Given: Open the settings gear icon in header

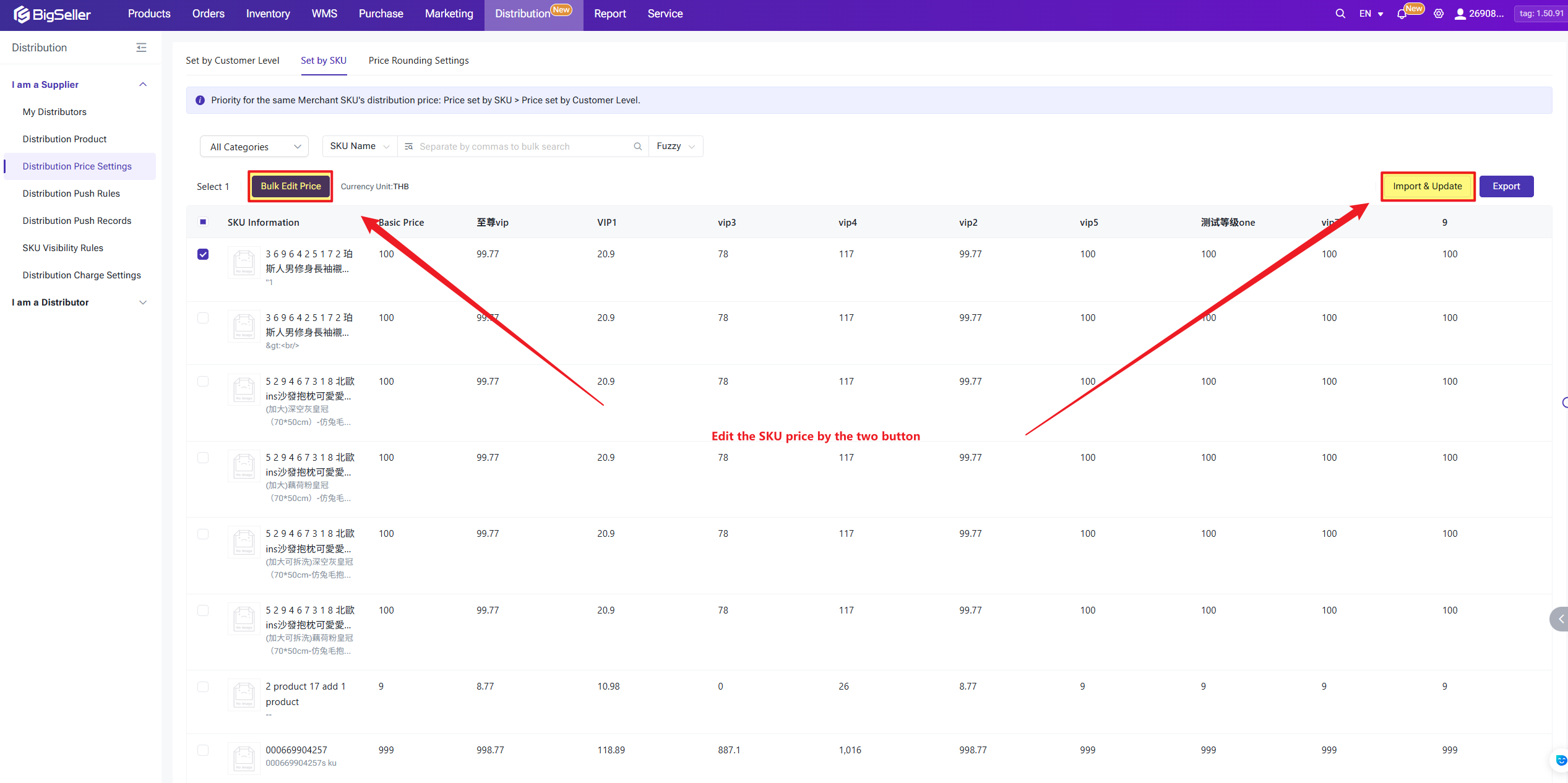Looking at the screenshot, I should point(1439,14).
